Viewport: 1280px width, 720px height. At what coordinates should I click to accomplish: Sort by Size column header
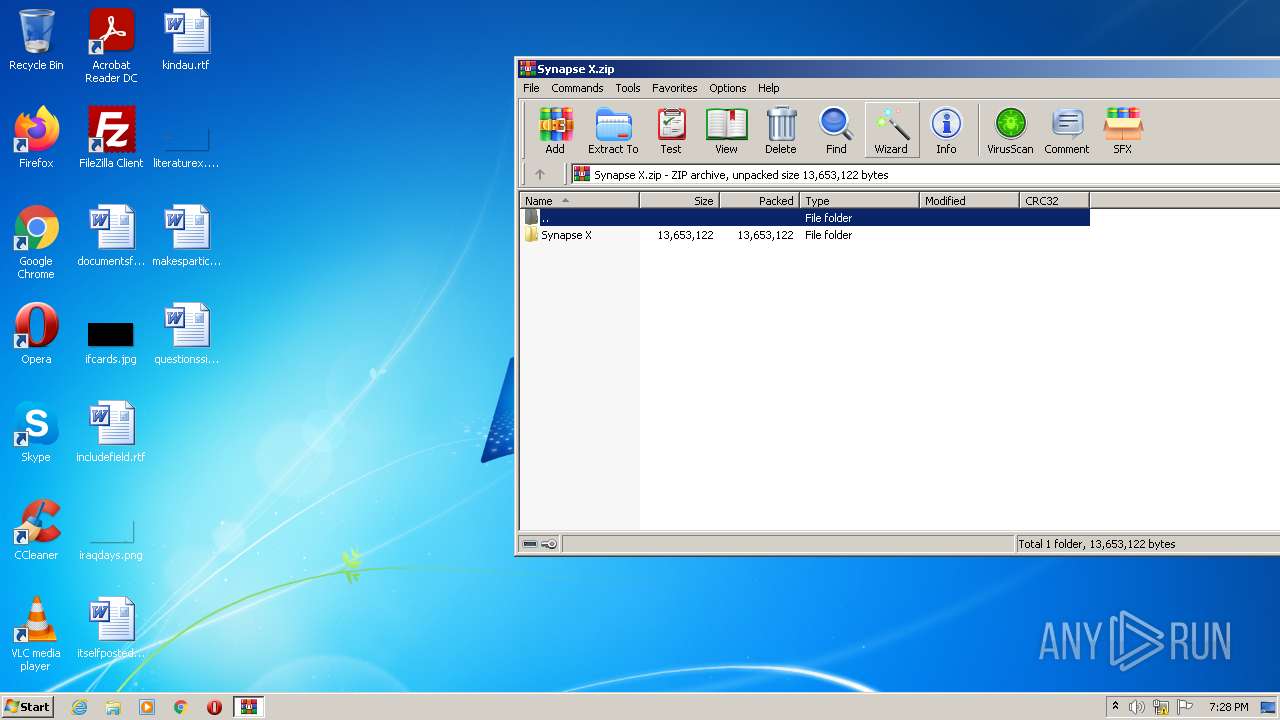(x=679, y=200)
